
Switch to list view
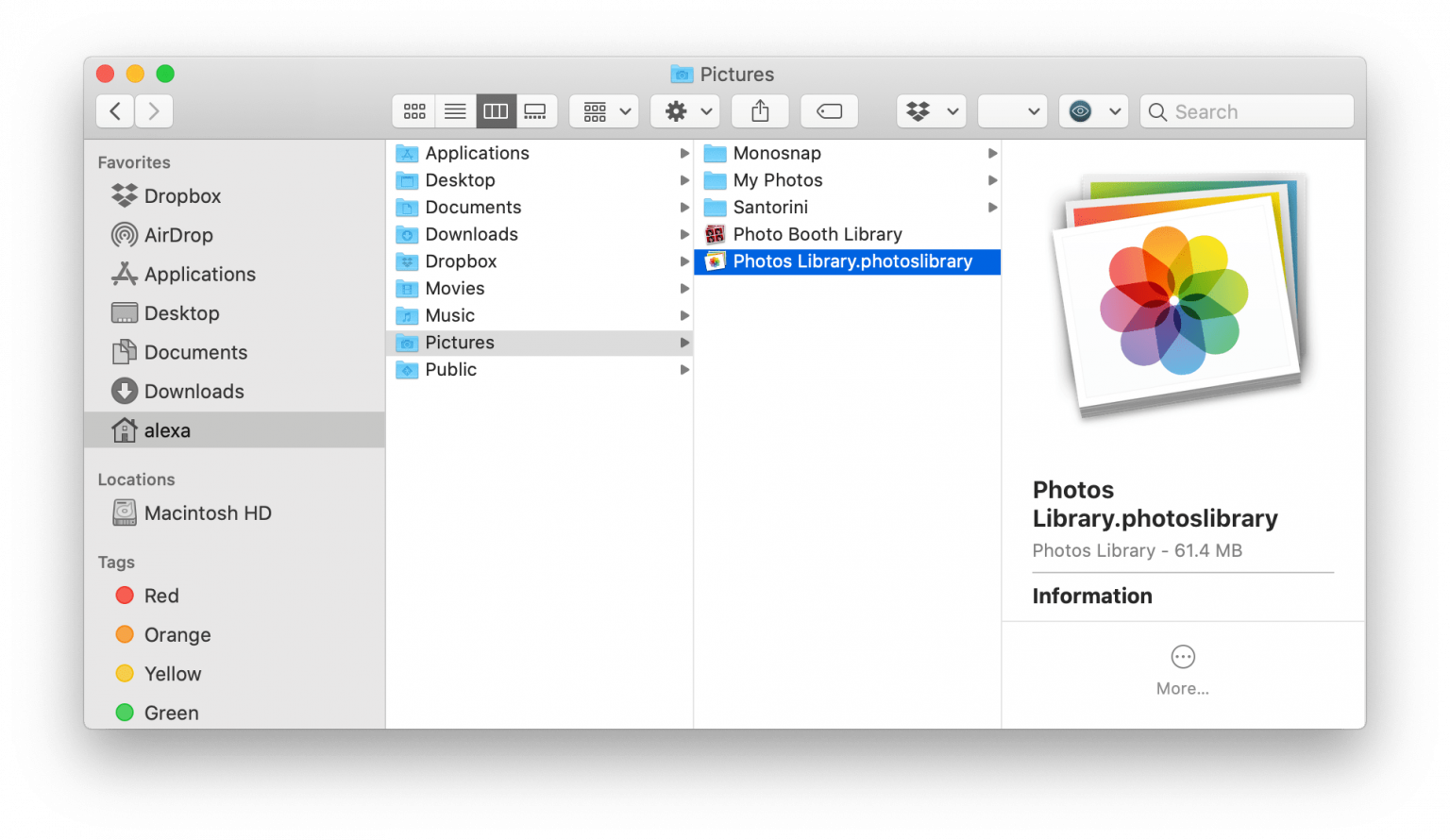pyautogui.click(x=455, y=110)
